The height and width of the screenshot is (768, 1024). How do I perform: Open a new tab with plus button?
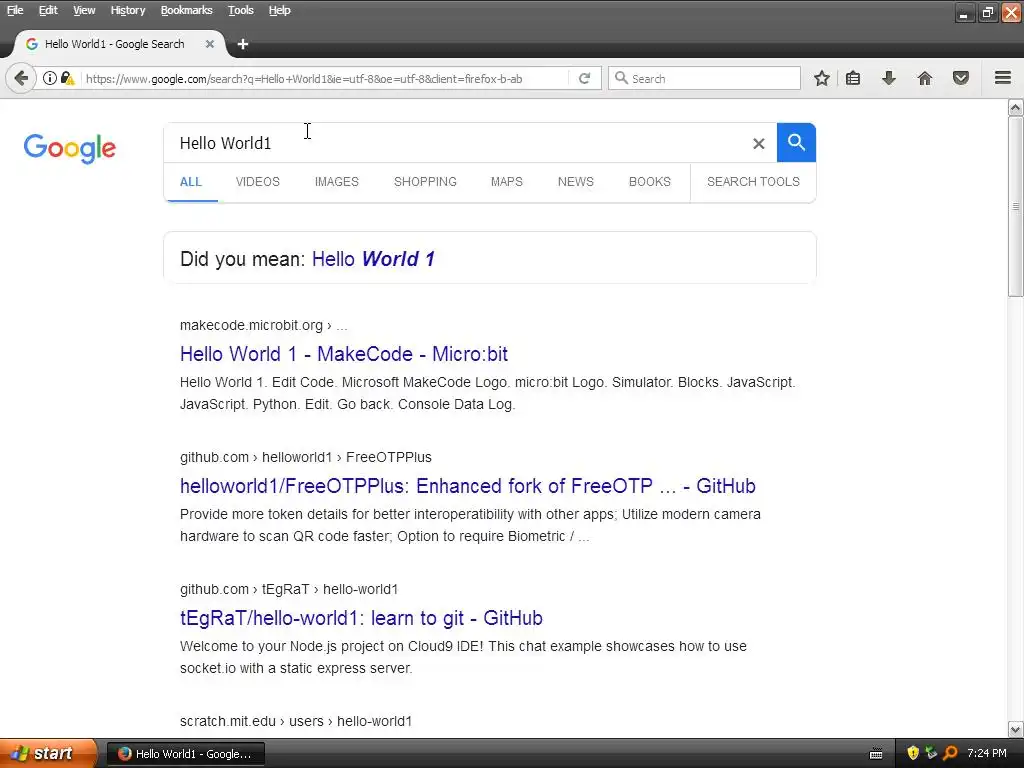(x=243, y=44)
